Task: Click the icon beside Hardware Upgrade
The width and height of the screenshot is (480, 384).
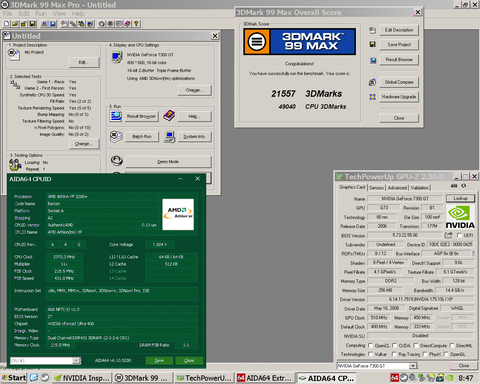Action: point(372,97)
